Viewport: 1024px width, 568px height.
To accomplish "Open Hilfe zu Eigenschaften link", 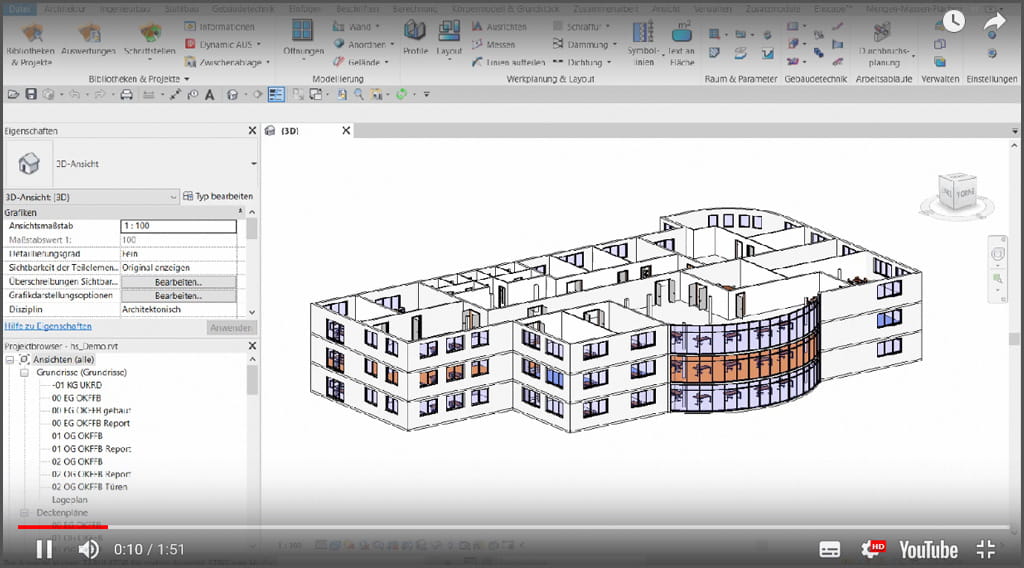I will 48,326.
